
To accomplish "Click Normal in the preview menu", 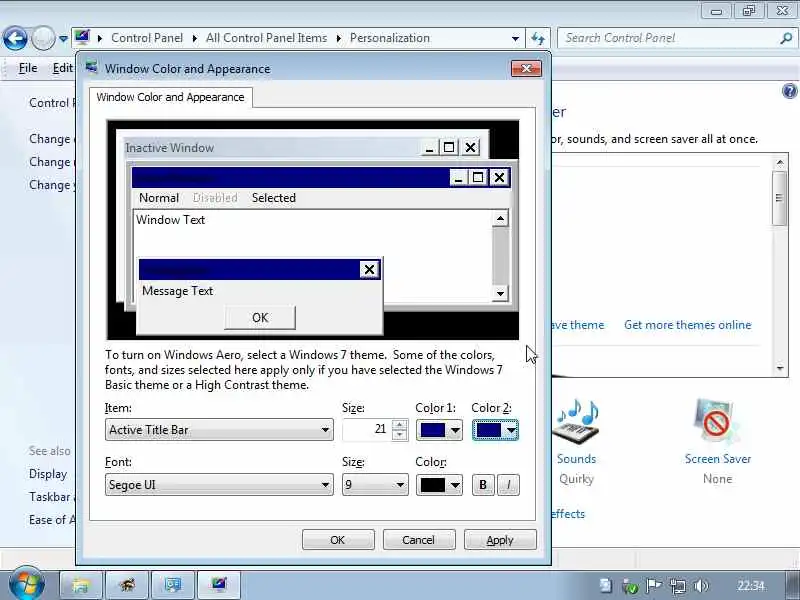I will (159, 198).
